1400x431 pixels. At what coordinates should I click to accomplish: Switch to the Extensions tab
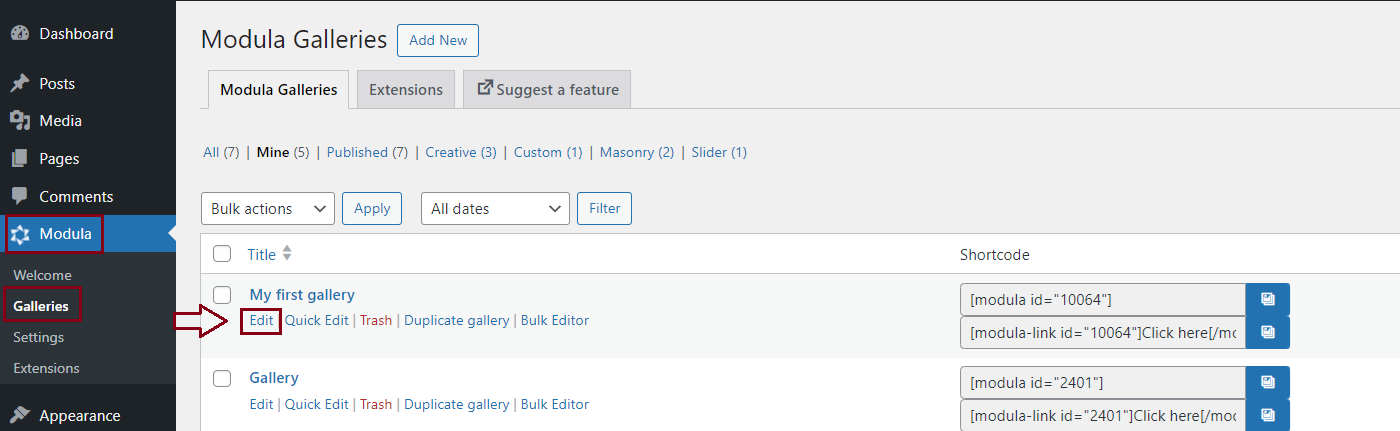pos(406,89)
